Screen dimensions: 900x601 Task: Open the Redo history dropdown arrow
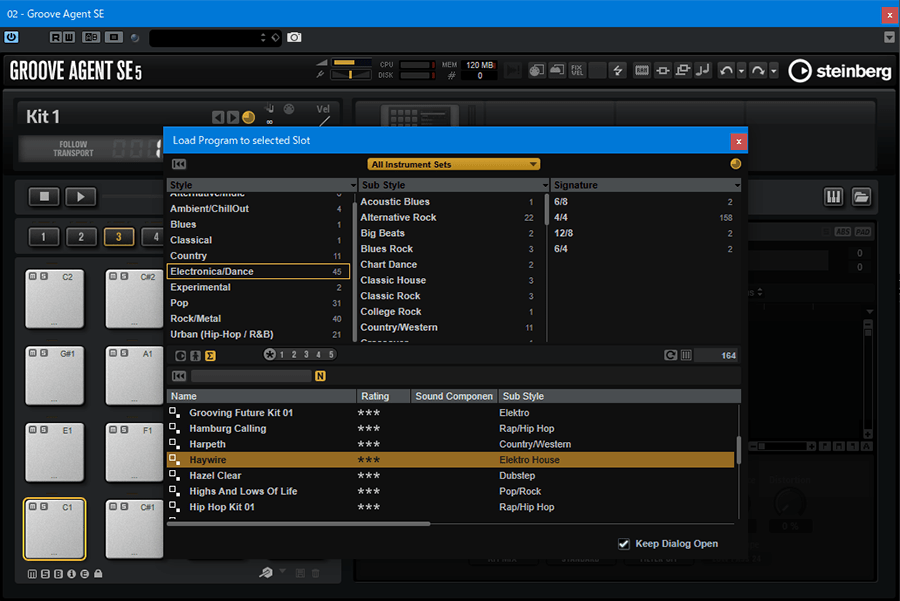[x=773, y=71]
